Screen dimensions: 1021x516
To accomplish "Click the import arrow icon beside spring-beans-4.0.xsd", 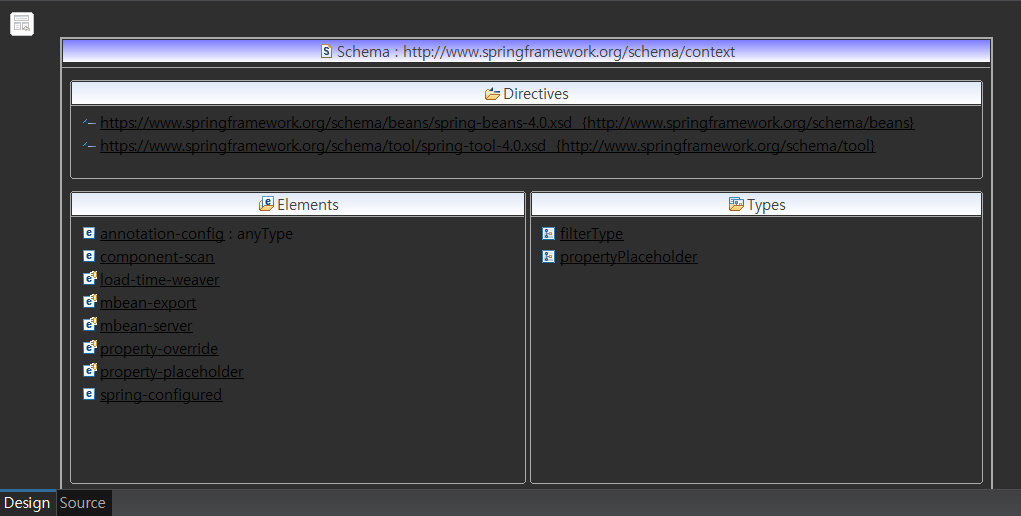I will point(89,122).
